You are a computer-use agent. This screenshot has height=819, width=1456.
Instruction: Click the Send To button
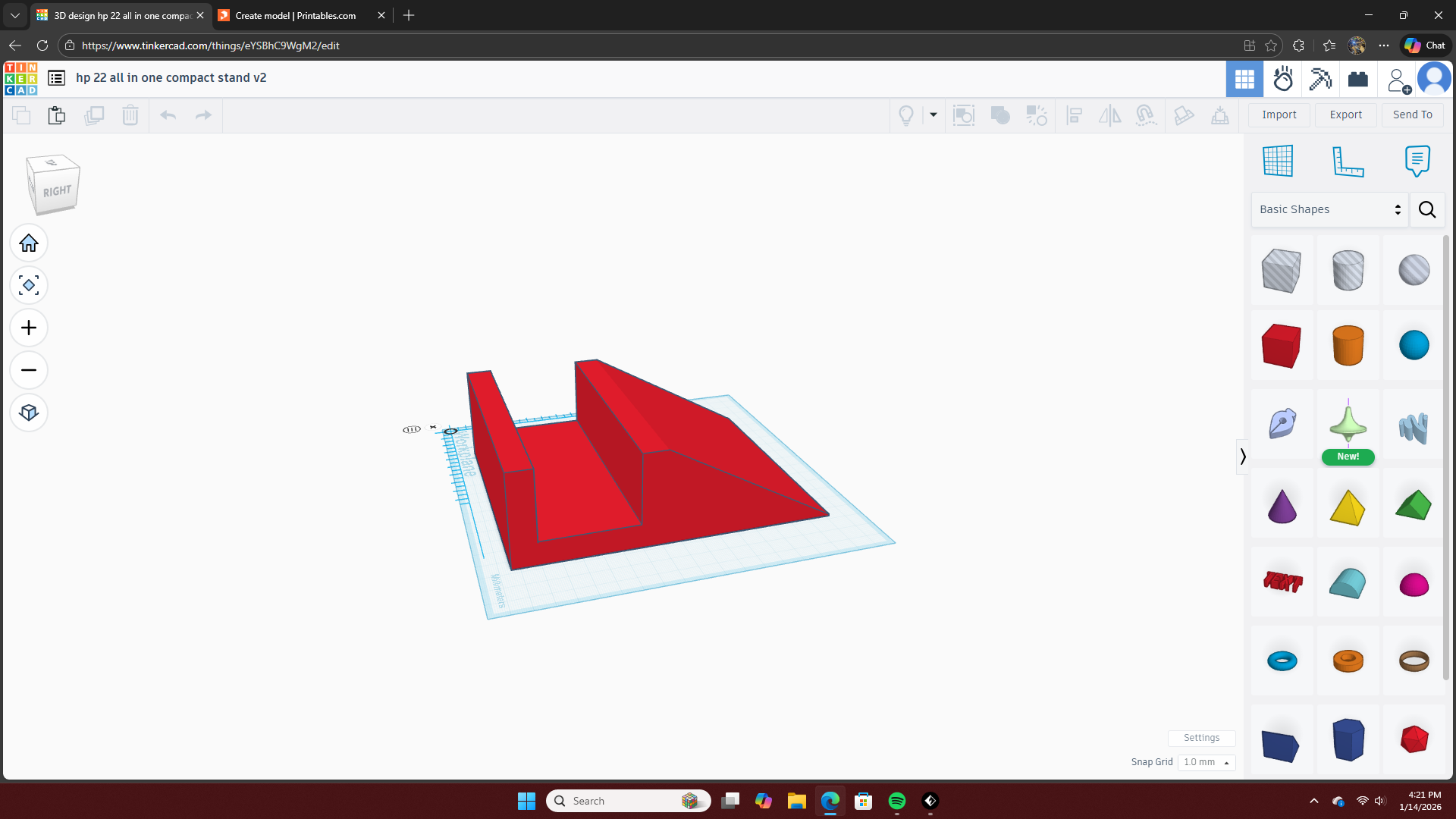click(1413, 115)
